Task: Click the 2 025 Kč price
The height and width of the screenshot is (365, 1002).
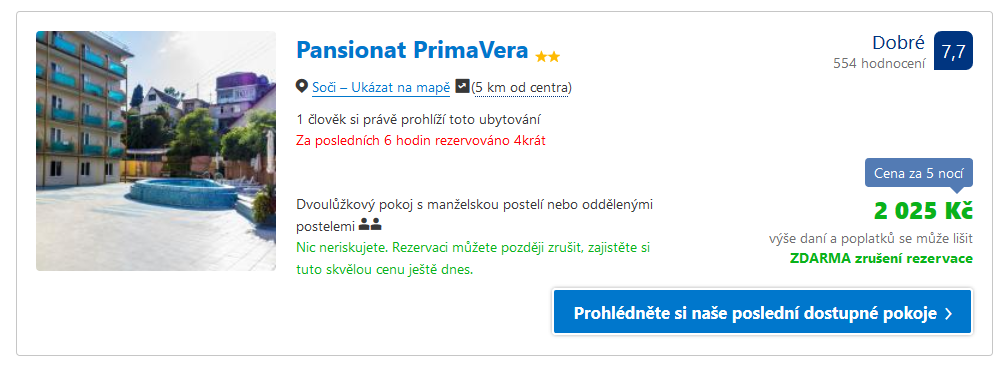Action: (x=923, y=210)
